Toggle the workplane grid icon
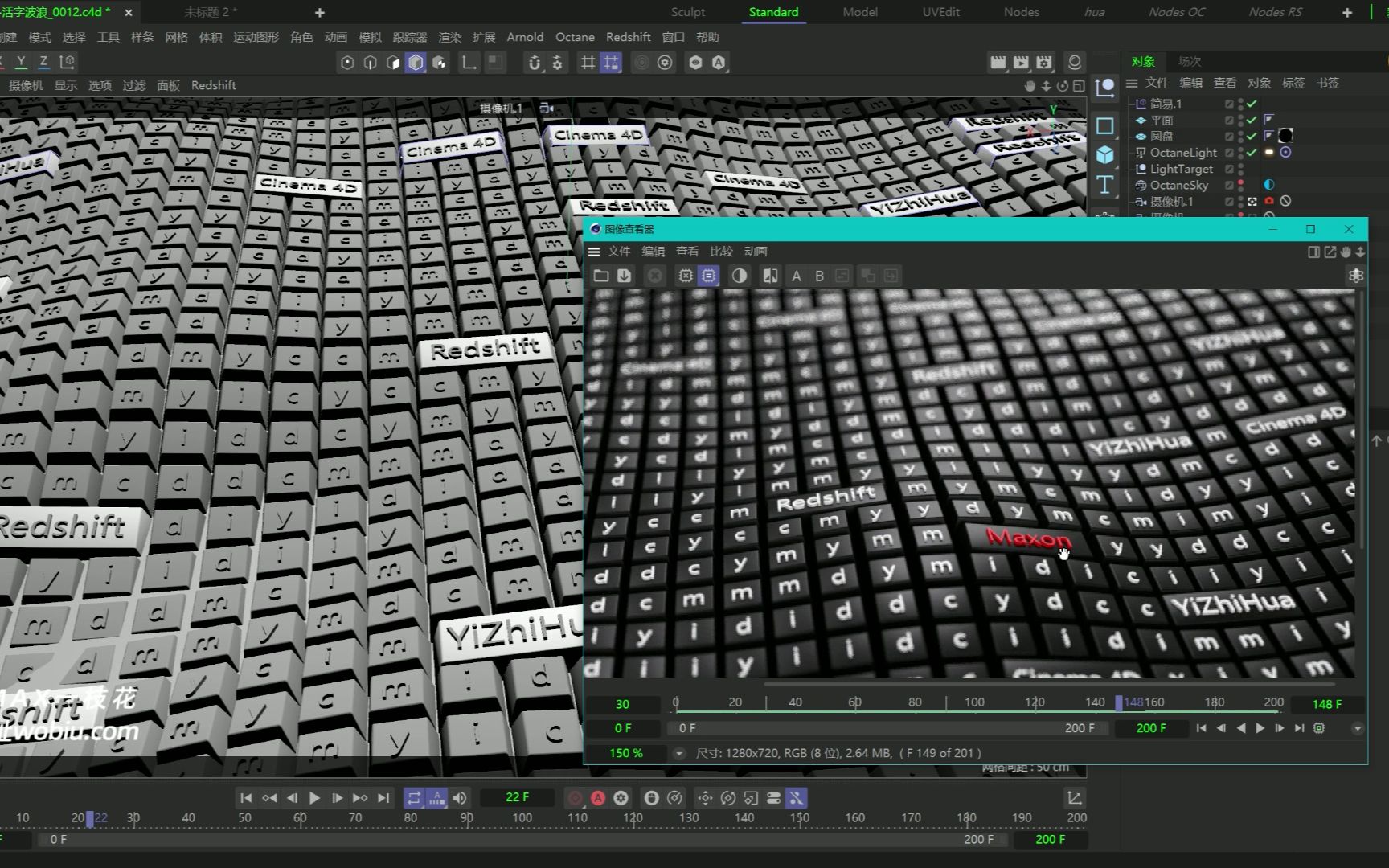Image resolution: width=1389 pixels, height=868 pixels. pyautogui.click(x=588, y=63)
